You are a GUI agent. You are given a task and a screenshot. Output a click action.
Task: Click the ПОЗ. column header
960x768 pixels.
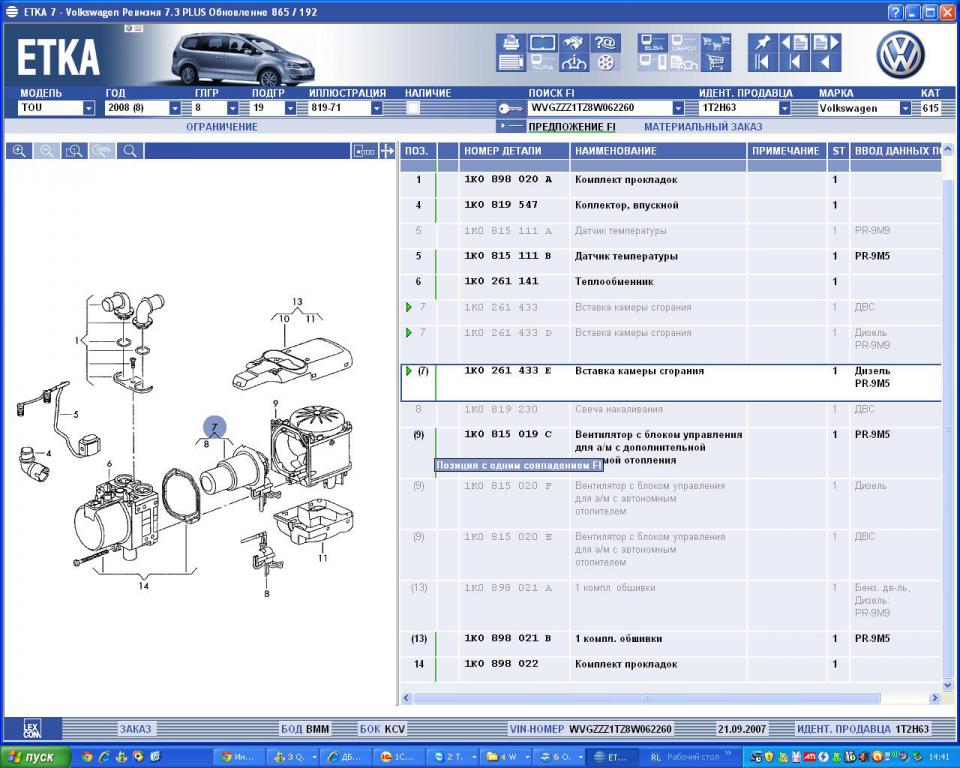(418, 151)
